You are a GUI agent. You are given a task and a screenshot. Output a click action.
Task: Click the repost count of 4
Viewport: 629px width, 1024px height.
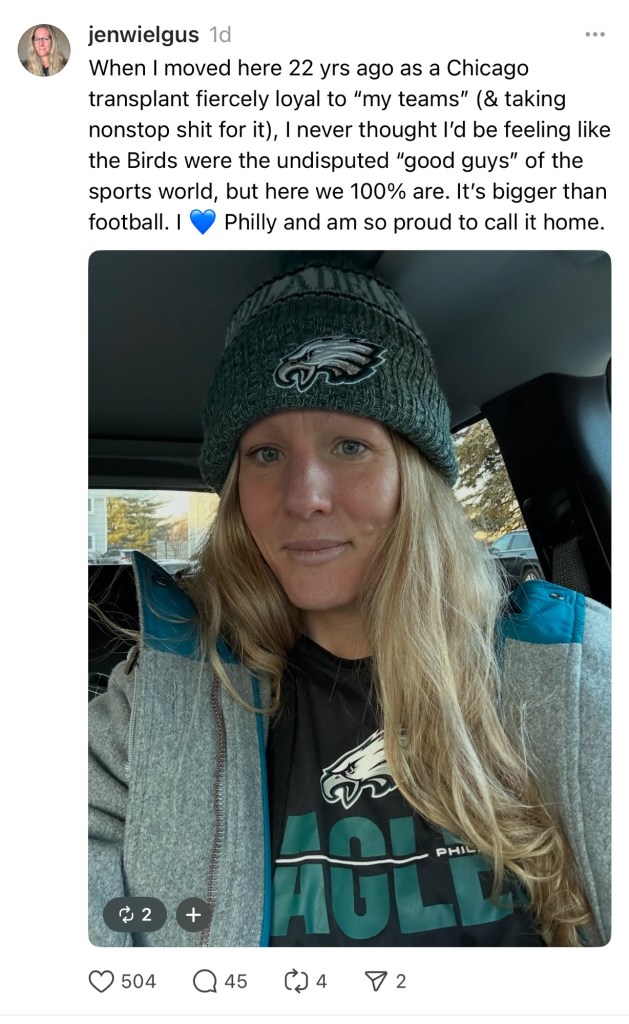pos(321,981)
